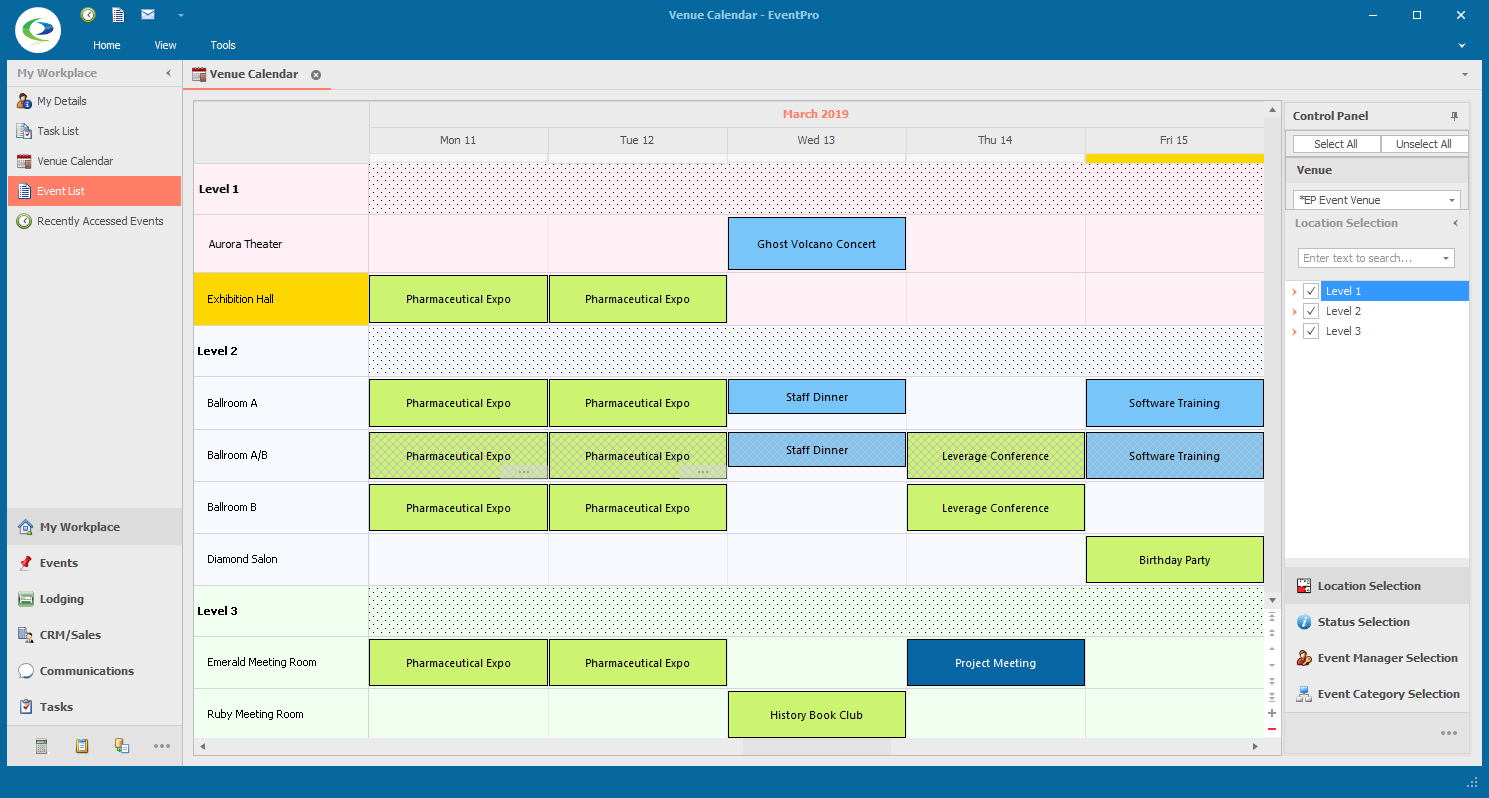Open the quick access toolbar dropdown arrow

(x=181, y=16)
